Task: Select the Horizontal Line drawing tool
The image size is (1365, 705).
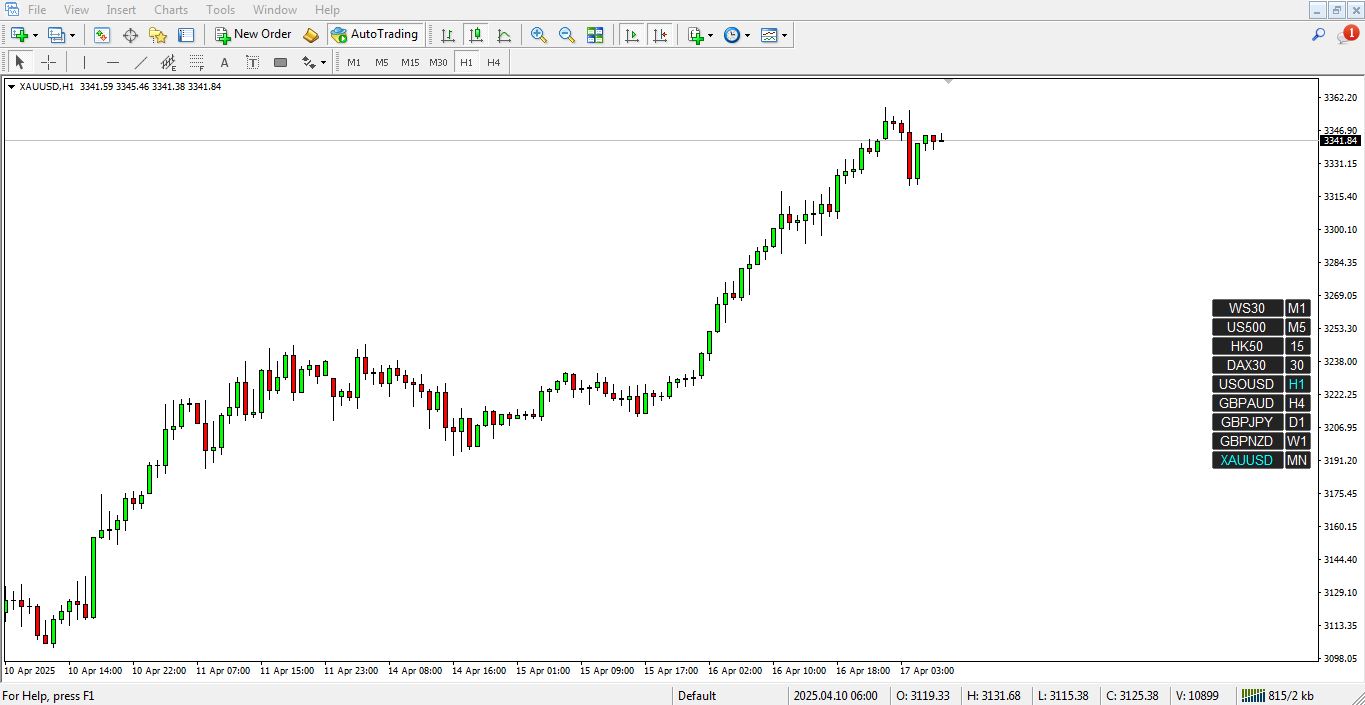Action: (x=113, y=62)
